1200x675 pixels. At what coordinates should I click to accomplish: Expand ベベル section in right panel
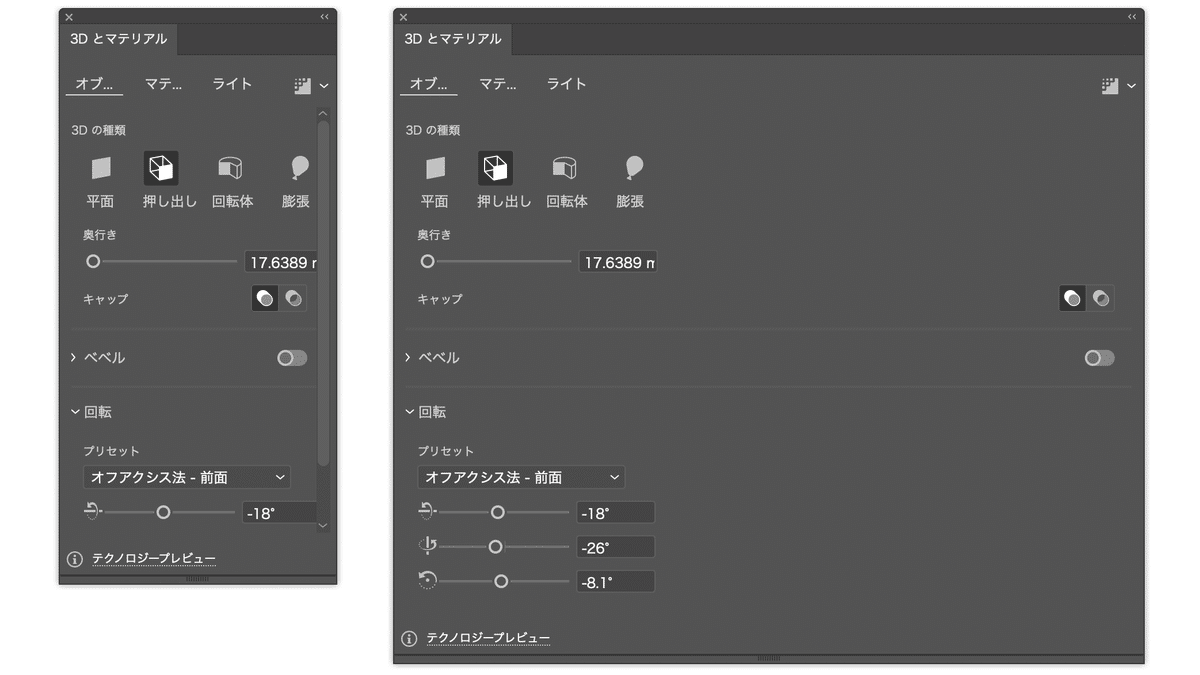pos(408,358)
